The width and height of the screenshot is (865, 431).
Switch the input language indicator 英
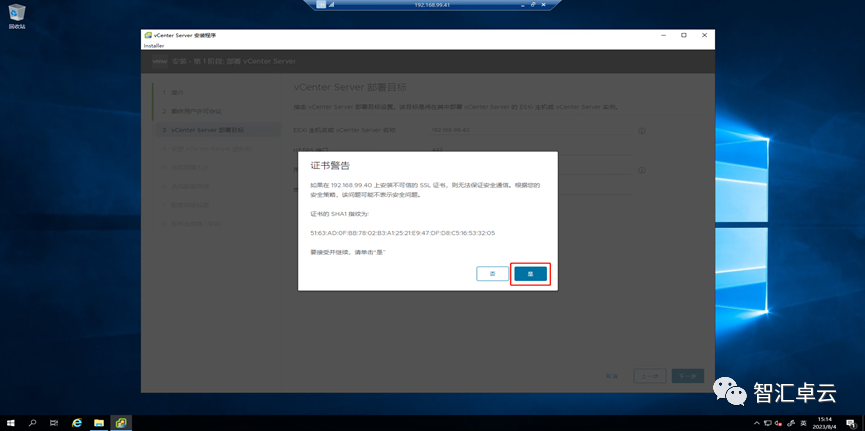(803, 423)
